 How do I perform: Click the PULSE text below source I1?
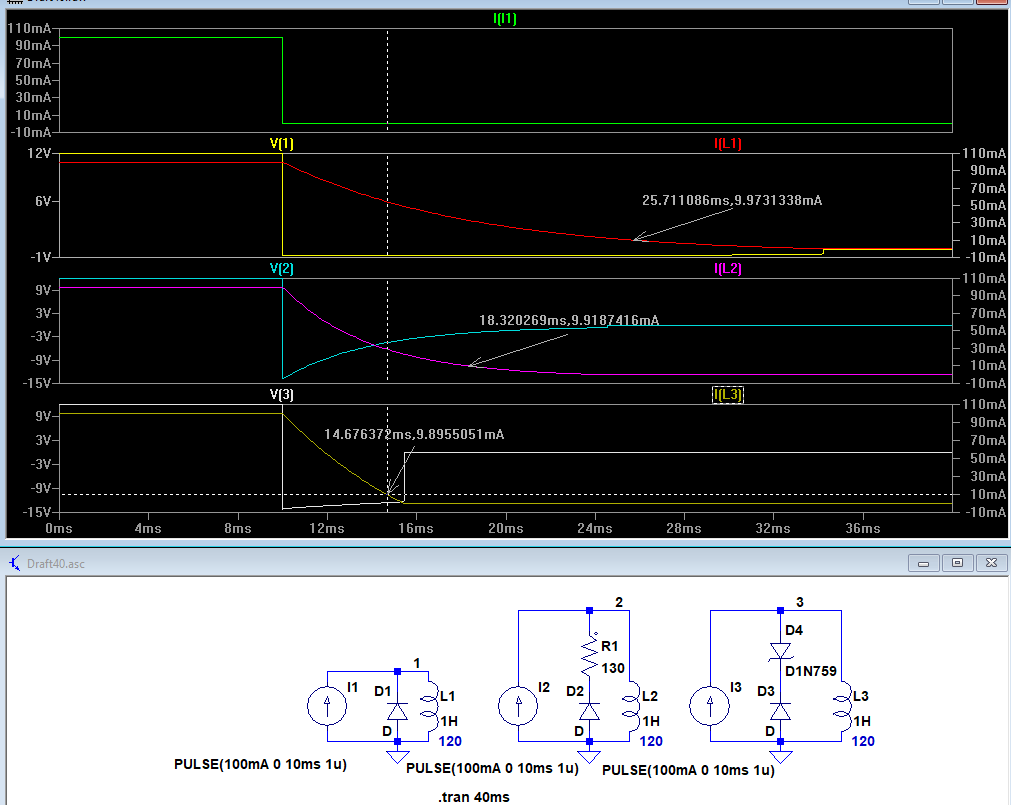tap(260, 764)
